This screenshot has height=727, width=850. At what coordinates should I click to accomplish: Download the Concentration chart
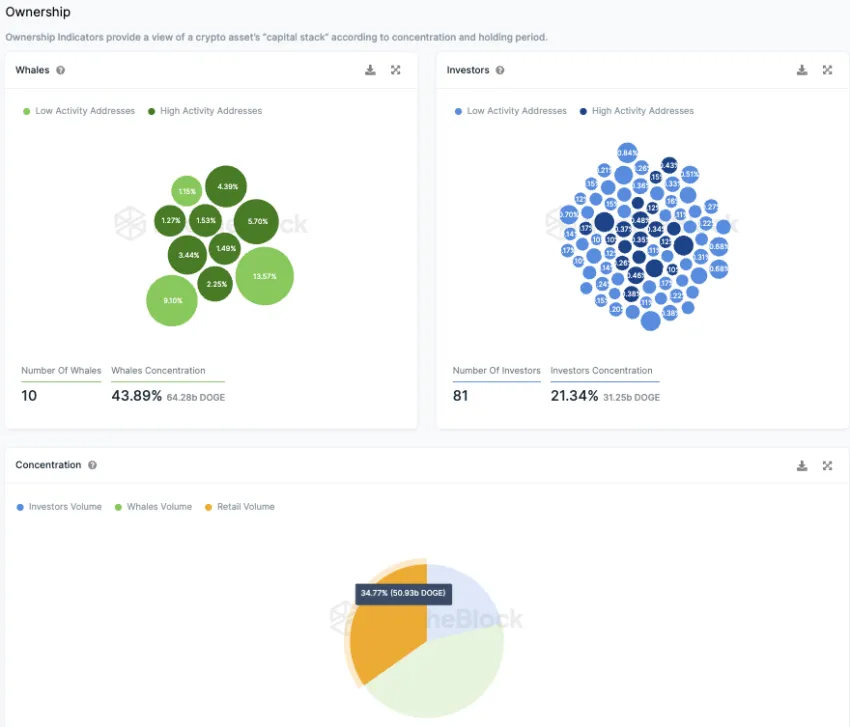pyautogui.click(x=802, y=466)
